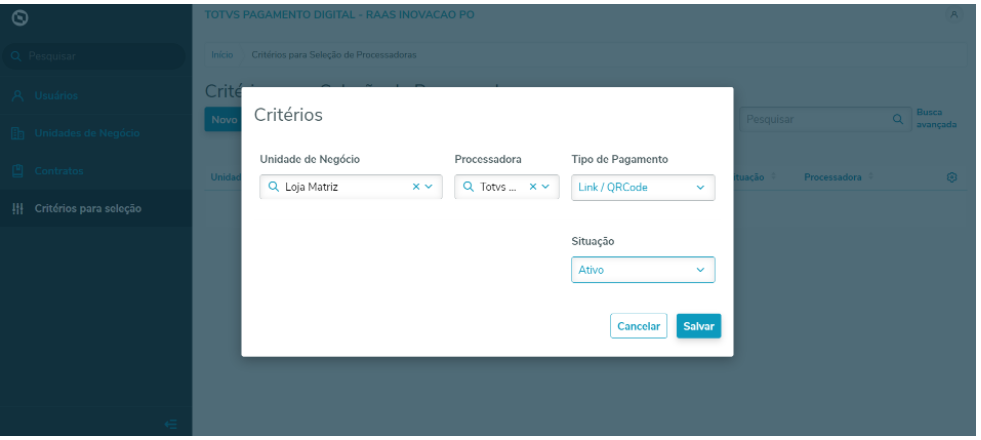Viewport: 981px width, 440px height.
Task: Click the Usuários person icon
Action: (x=18, y=96)
